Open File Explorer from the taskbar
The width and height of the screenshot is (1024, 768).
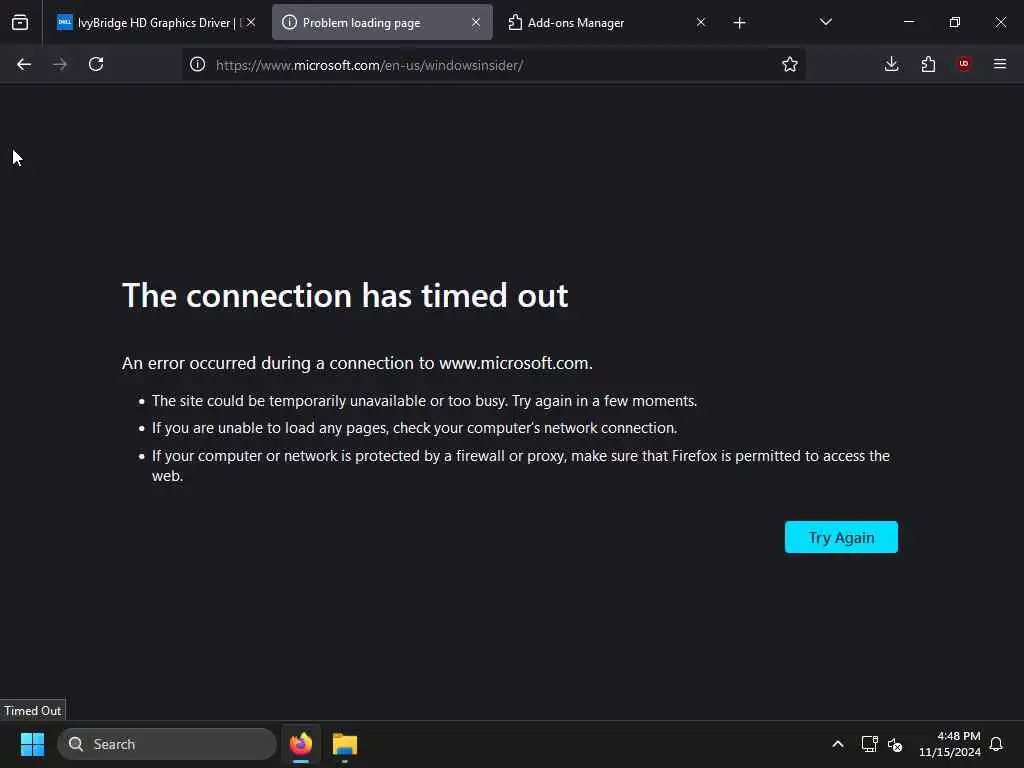coord(345,744)
